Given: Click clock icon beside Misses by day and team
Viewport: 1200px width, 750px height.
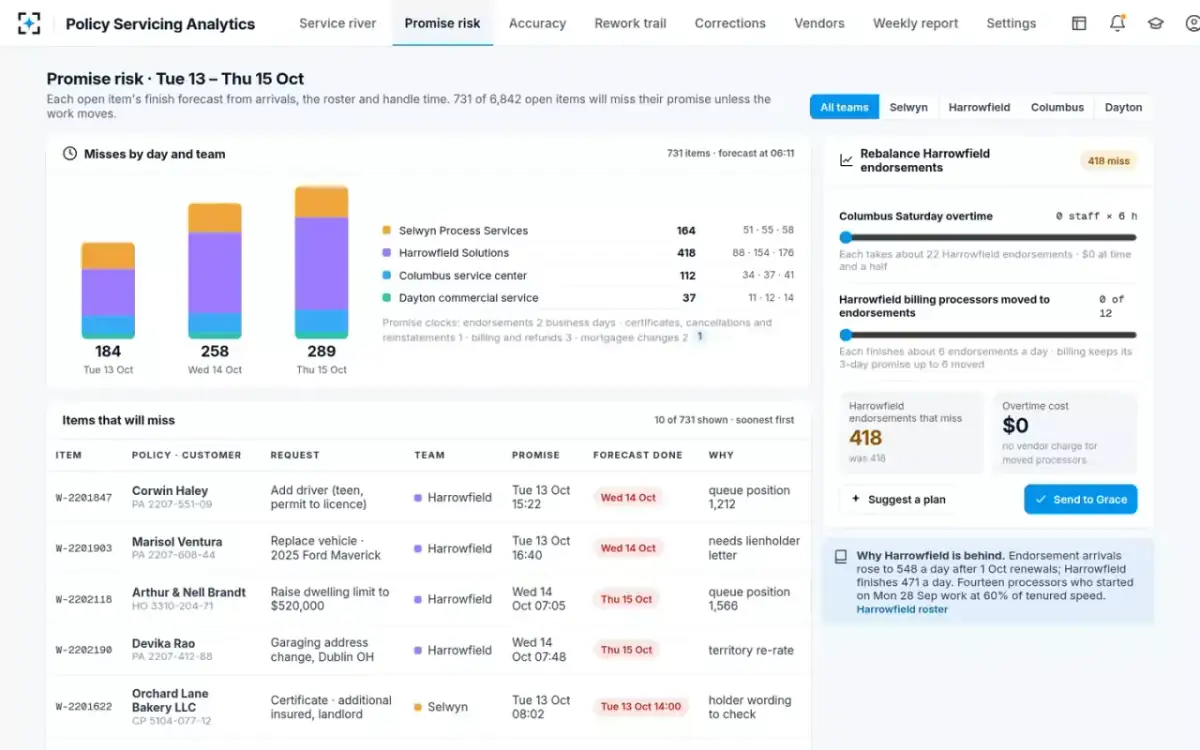Looking at the screenshot, I should (x=70, y=154).
